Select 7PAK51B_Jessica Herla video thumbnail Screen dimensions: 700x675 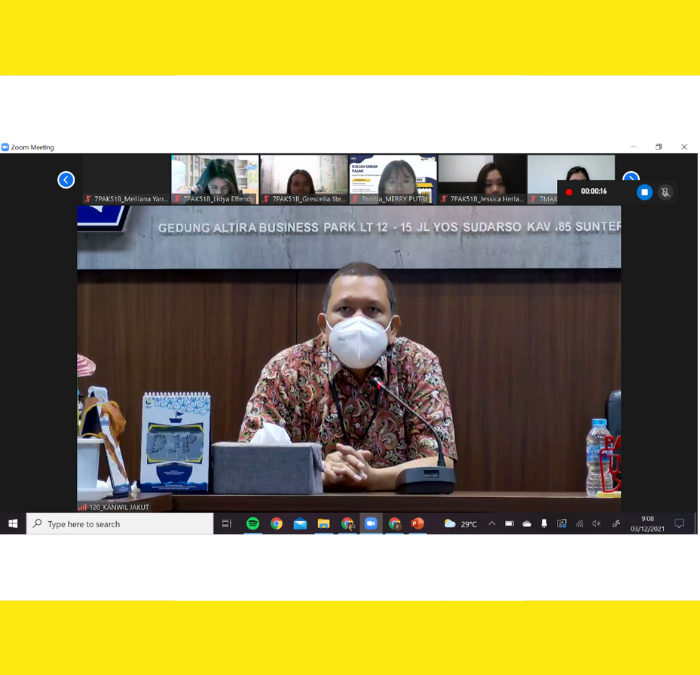[482, 179]
